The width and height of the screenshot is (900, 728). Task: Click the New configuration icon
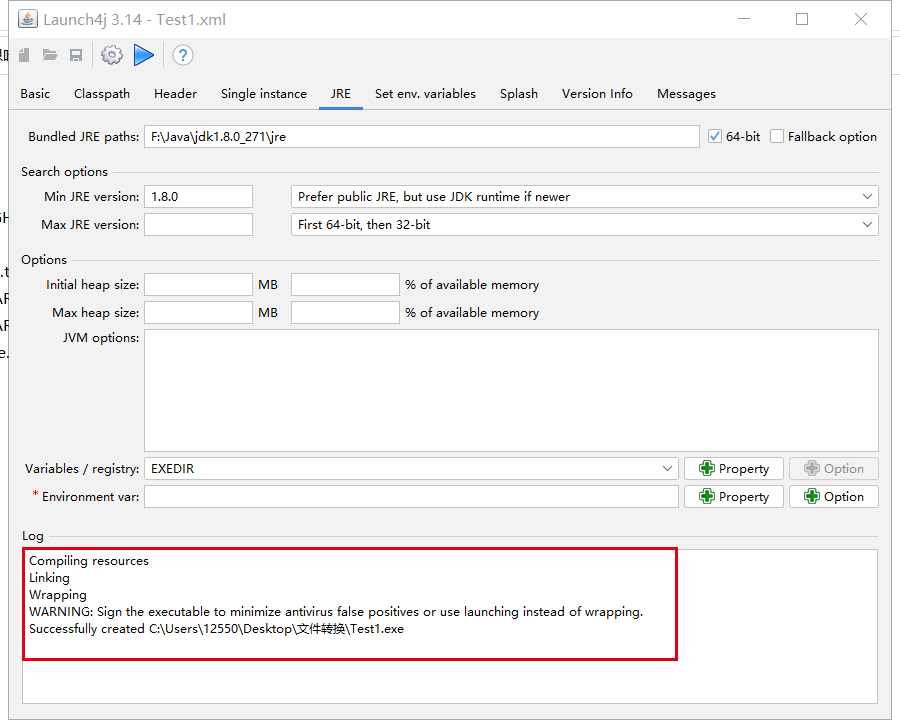pyautogui.click(x=24, y=56)
